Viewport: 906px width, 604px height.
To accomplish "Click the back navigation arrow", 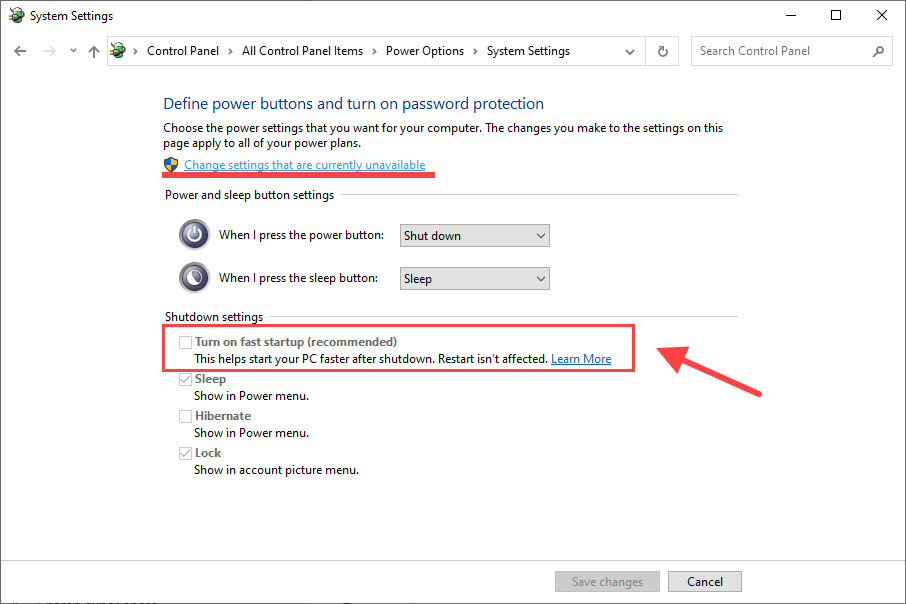I will point(20,50).
